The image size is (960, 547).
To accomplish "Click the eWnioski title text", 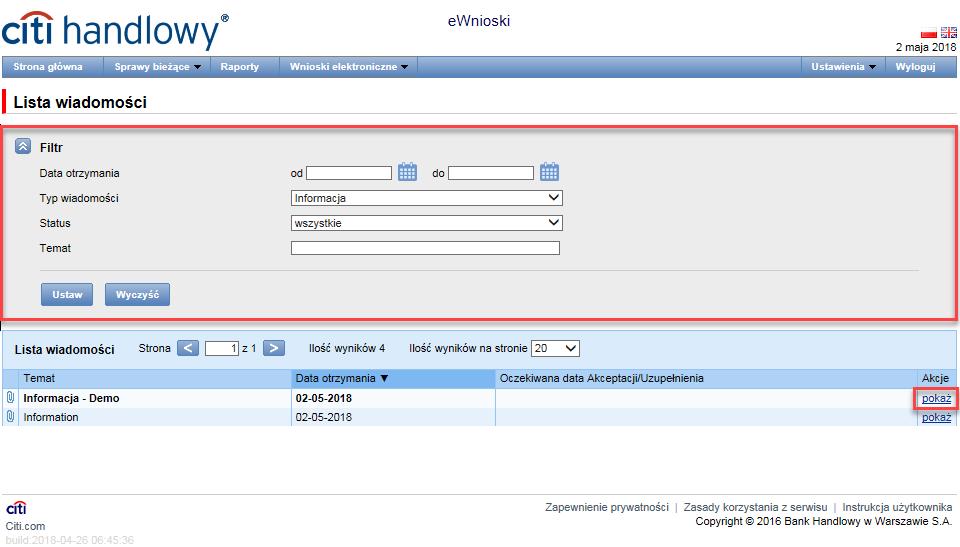I will click(479, 21).
